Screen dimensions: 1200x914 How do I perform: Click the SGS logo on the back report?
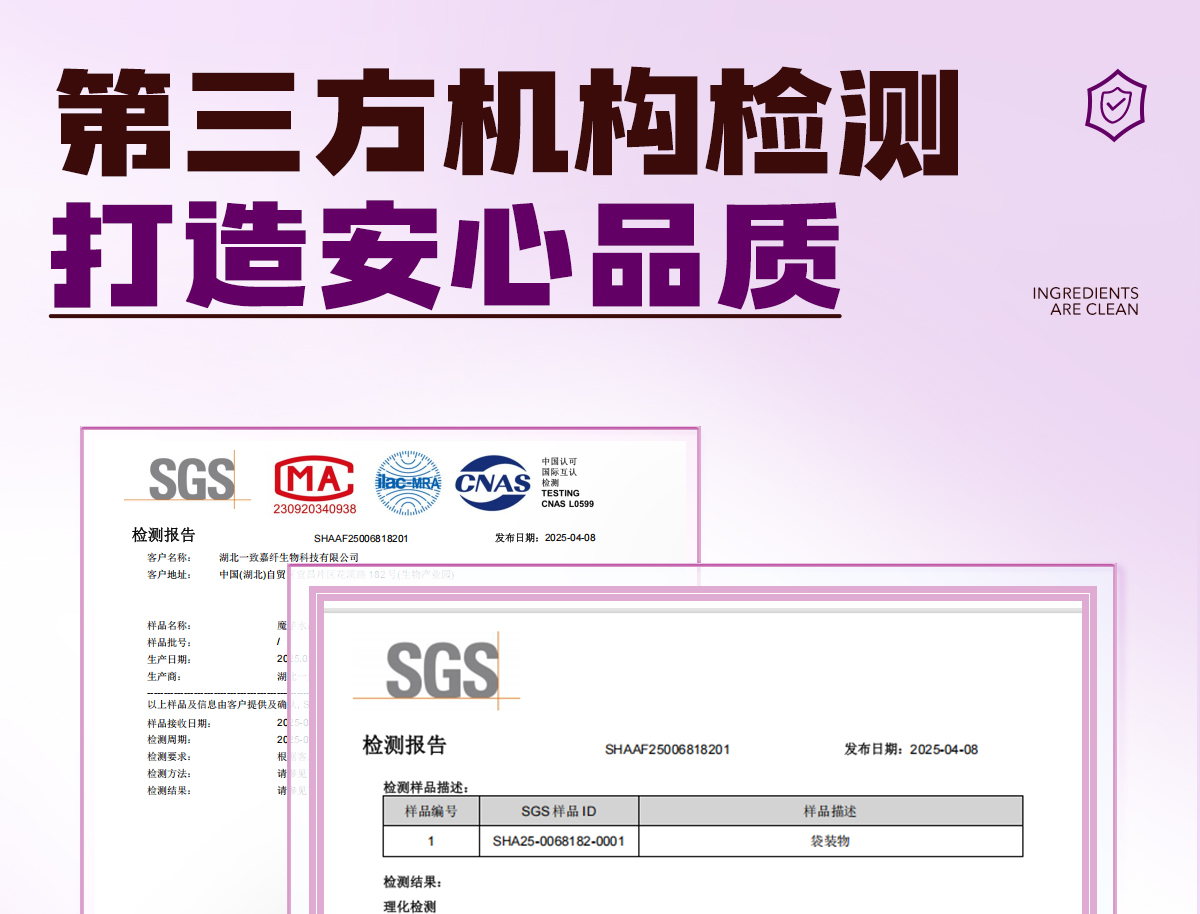[x=190, y=480]
